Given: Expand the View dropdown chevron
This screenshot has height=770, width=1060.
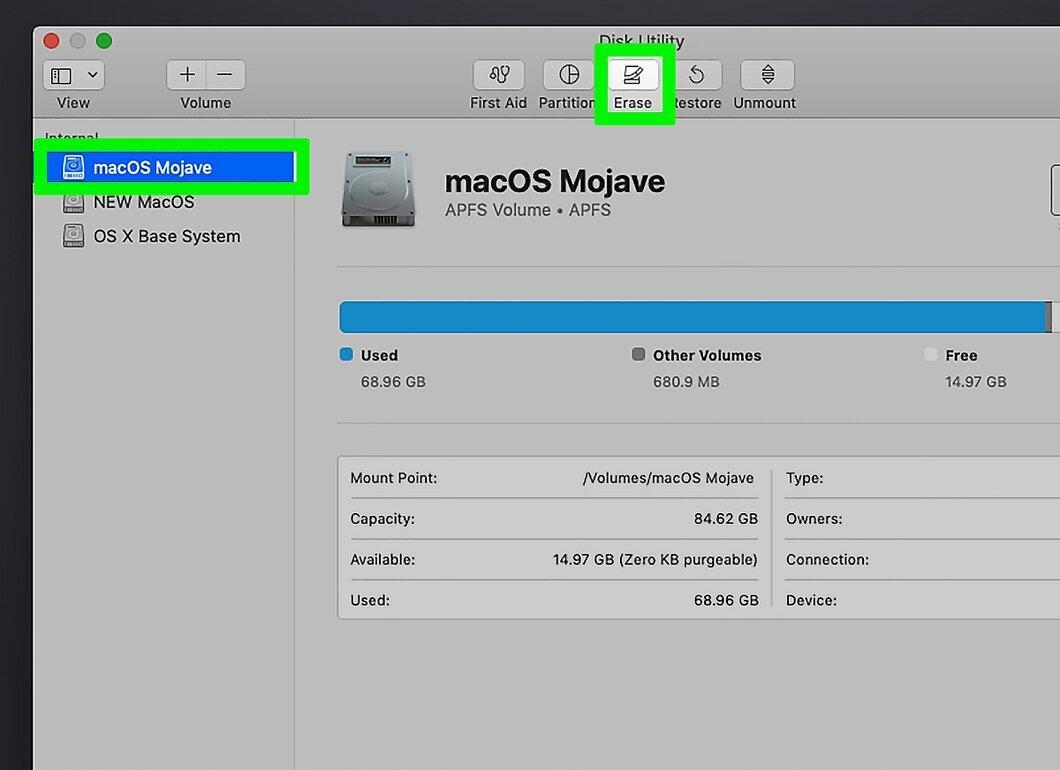Looking at the screenshot, I should [93, 75].
